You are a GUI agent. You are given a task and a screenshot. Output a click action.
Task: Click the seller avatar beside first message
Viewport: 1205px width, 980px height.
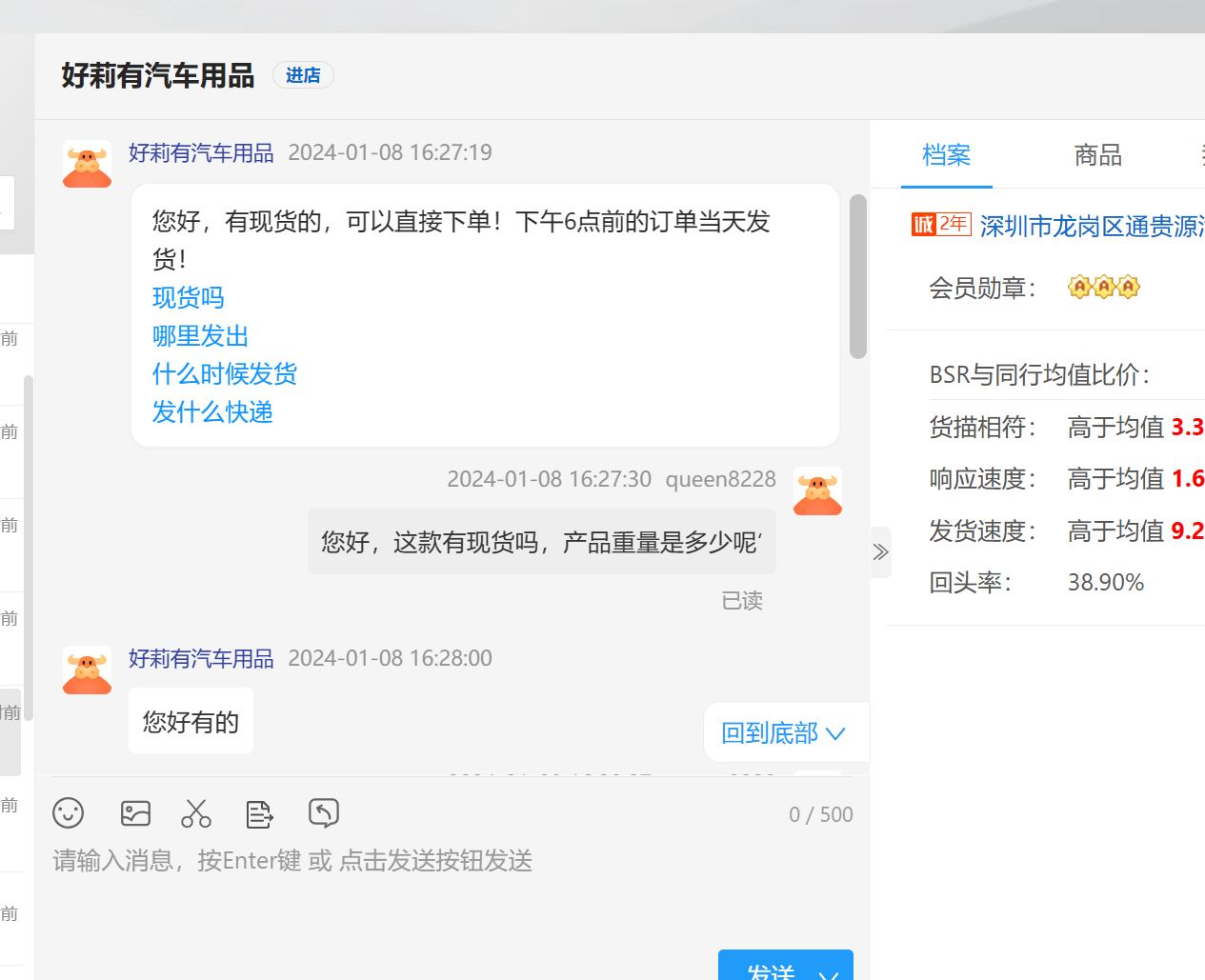point(88,164)
